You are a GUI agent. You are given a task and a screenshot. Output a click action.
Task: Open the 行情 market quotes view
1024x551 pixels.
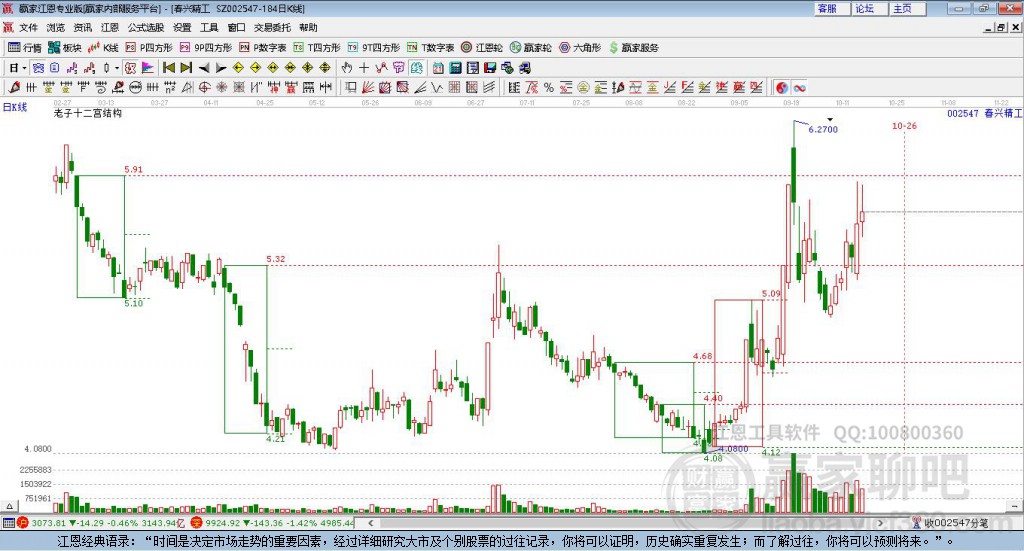[24, 48]
